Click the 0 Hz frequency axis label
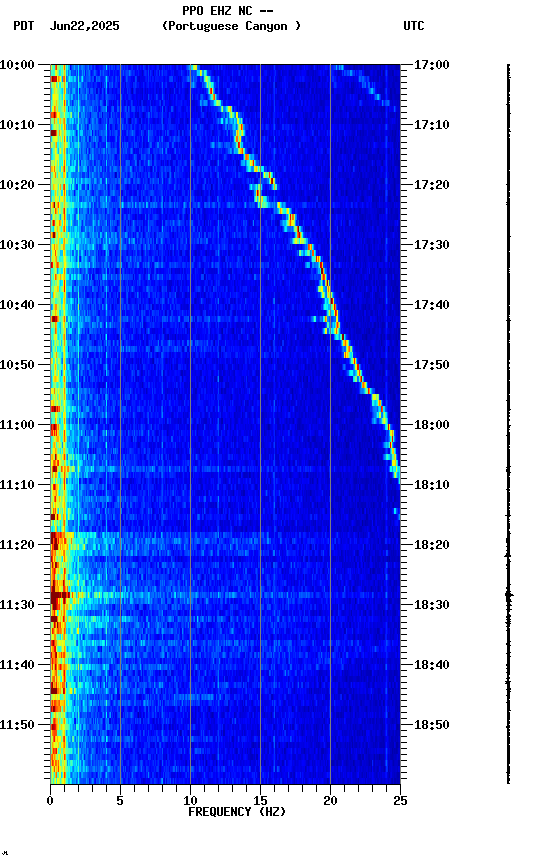This screenshot has width=552, height=864. click(50, 801)
